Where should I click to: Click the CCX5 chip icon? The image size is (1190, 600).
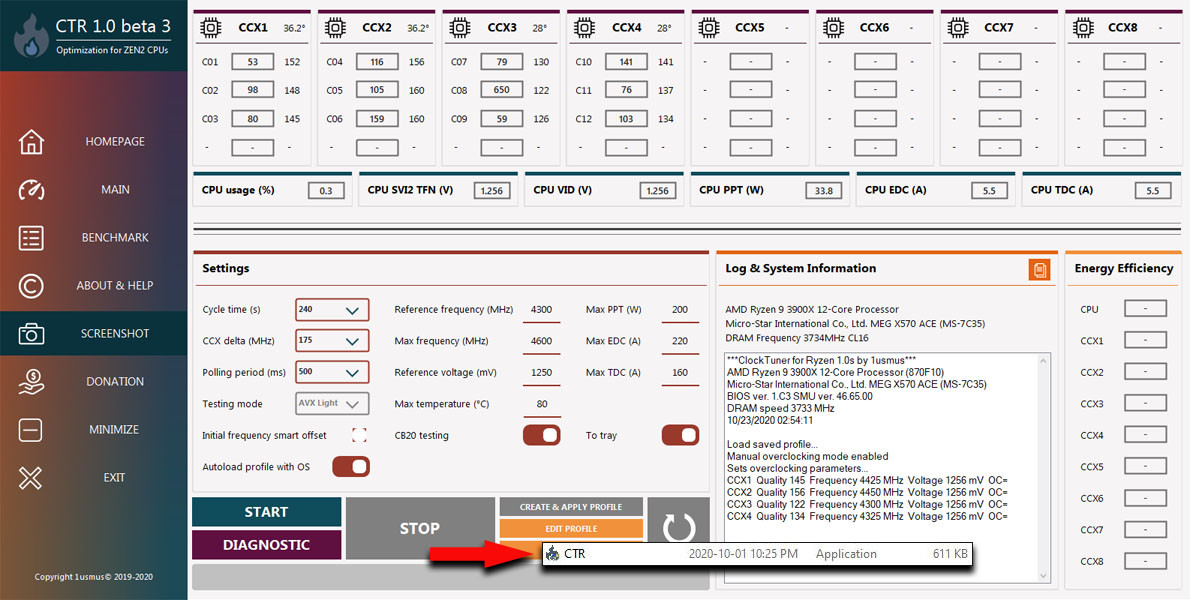[708, 27]
